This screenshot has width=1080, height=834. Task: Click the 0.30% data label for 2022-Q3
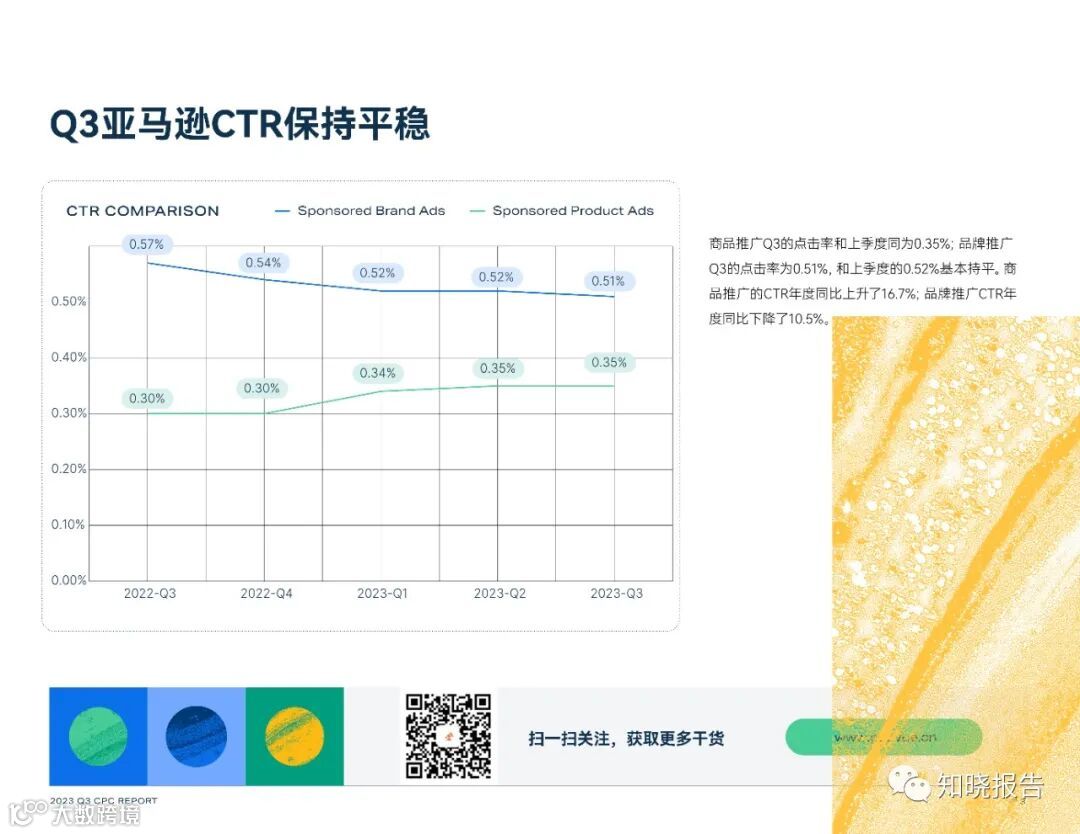(147, 399)
